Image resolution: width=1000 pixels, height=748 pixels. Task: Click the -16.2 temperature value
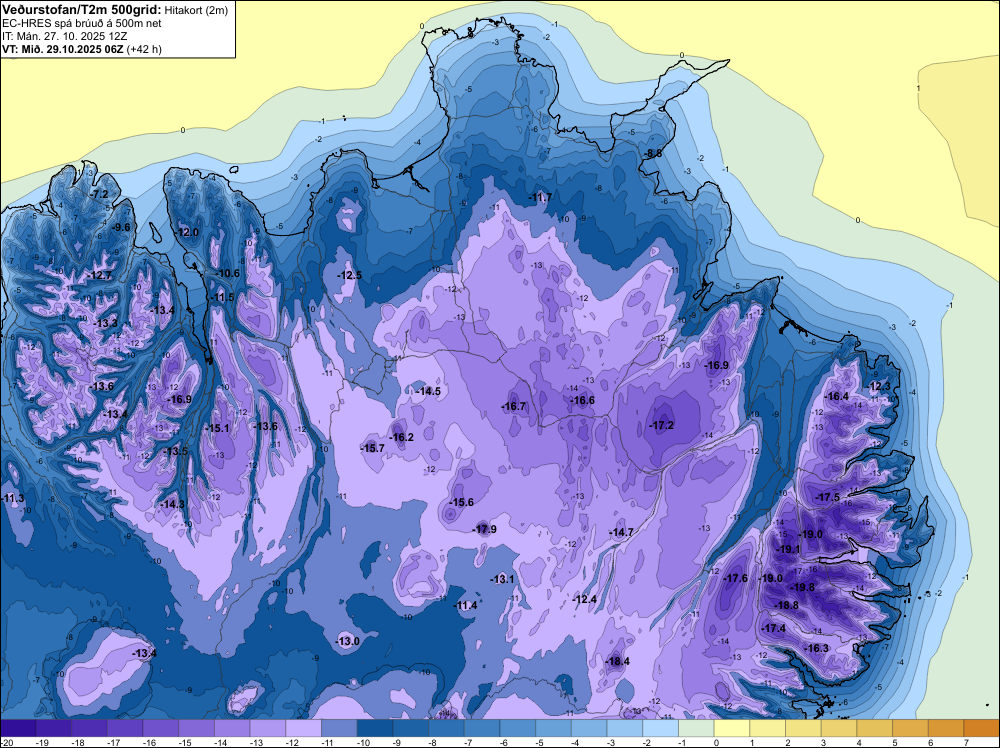click(x=401, y=437)
